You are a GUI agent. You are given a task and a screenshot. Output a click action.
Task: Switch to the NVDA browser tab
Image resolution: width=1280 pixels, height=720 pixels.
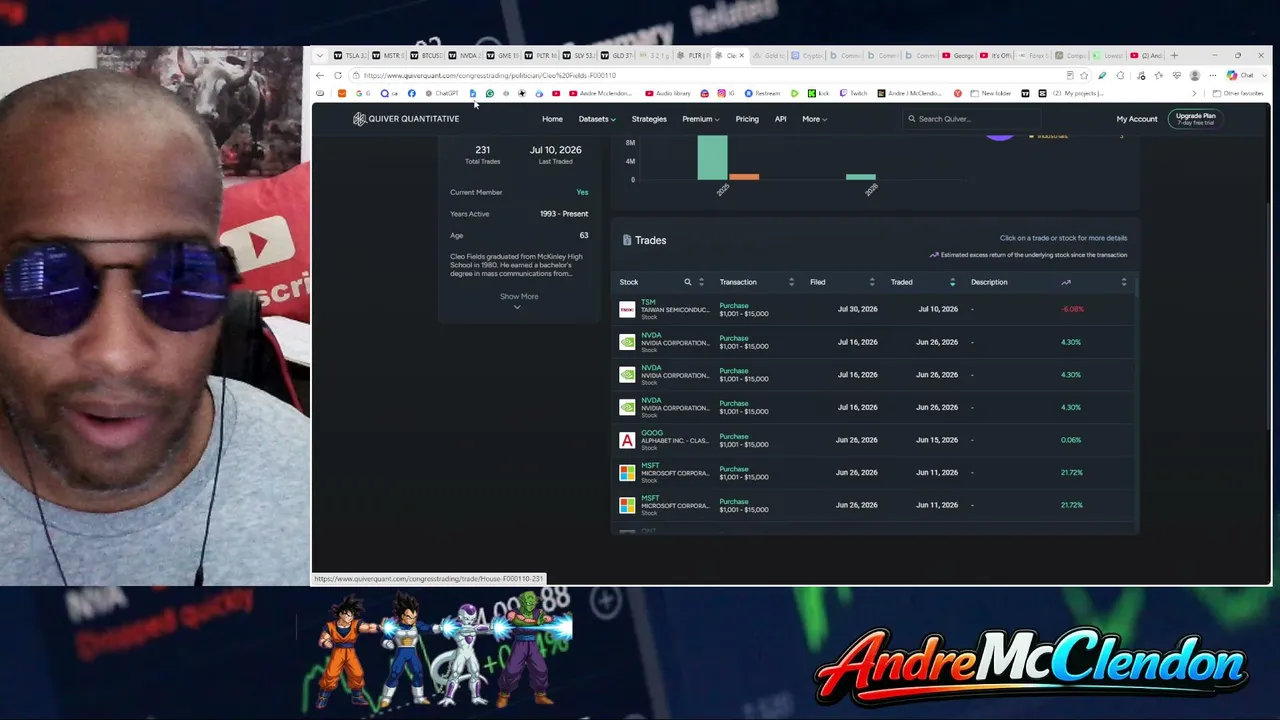(464, 56)
